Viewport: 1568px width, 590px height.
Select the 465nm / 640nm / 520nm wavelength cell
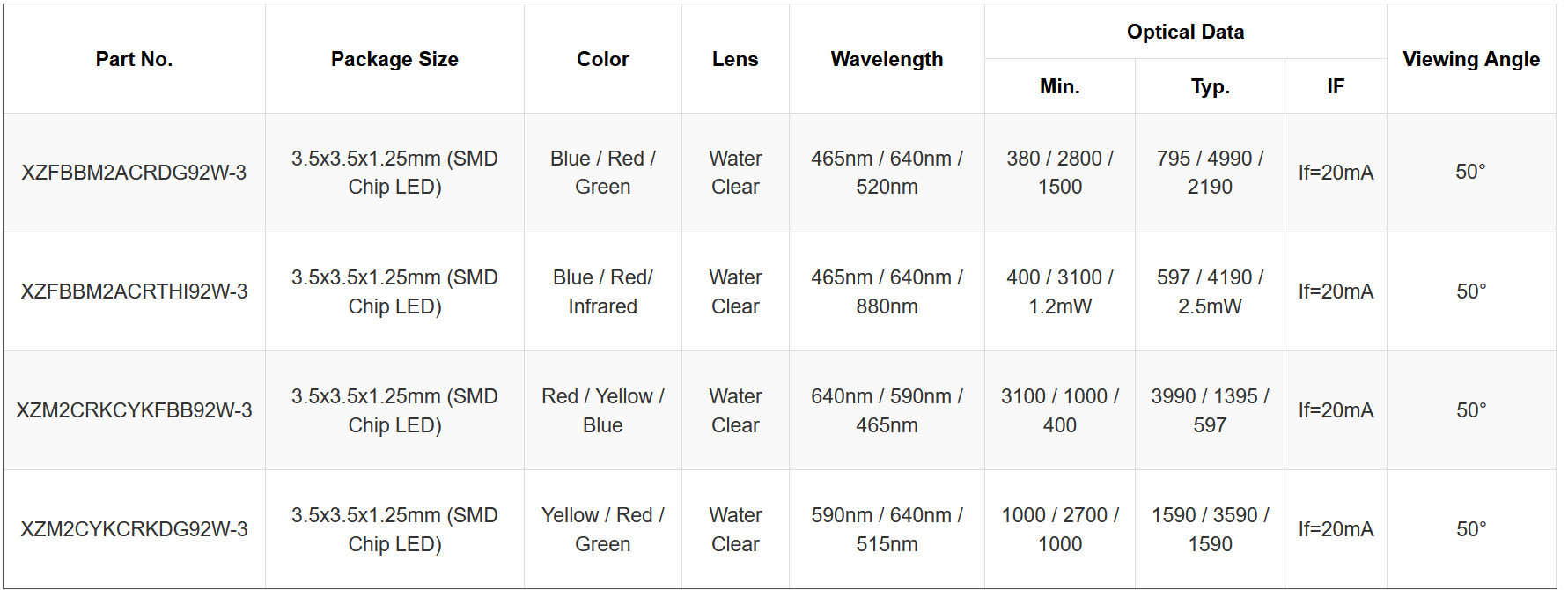coord(887,173)
